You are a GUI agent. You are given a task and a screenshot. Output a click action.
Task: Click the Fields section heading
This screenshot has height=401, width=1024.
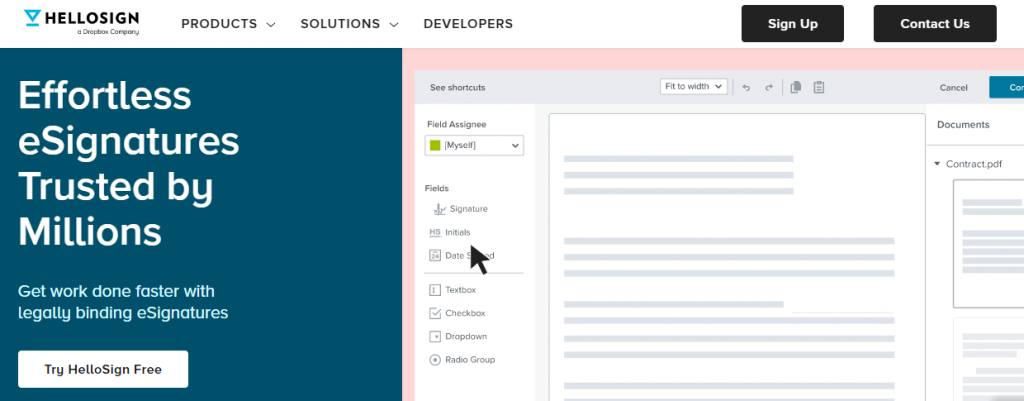[x=437, y=188]
